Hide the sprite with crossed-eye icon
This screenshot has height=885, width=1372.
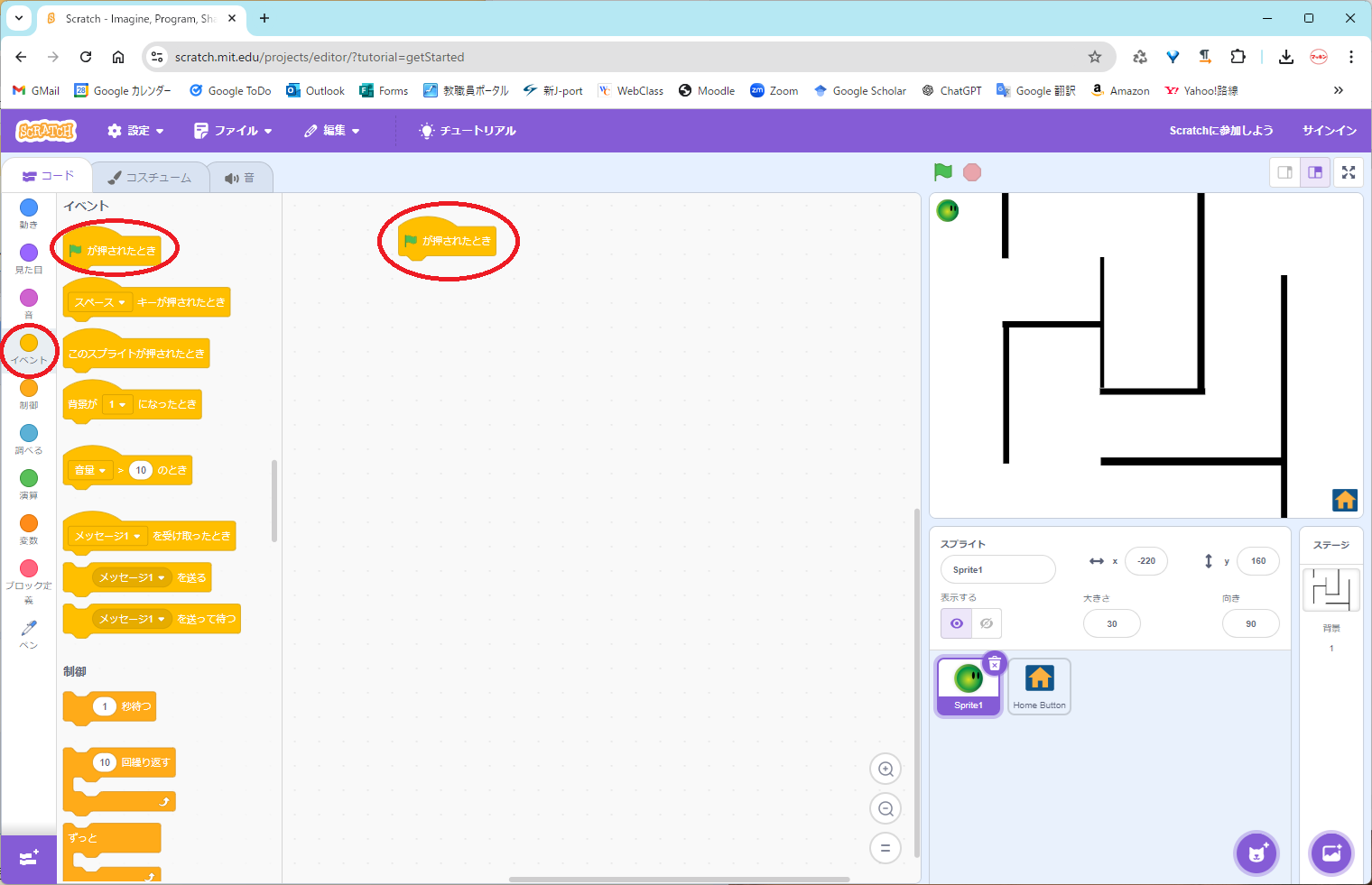987,623
